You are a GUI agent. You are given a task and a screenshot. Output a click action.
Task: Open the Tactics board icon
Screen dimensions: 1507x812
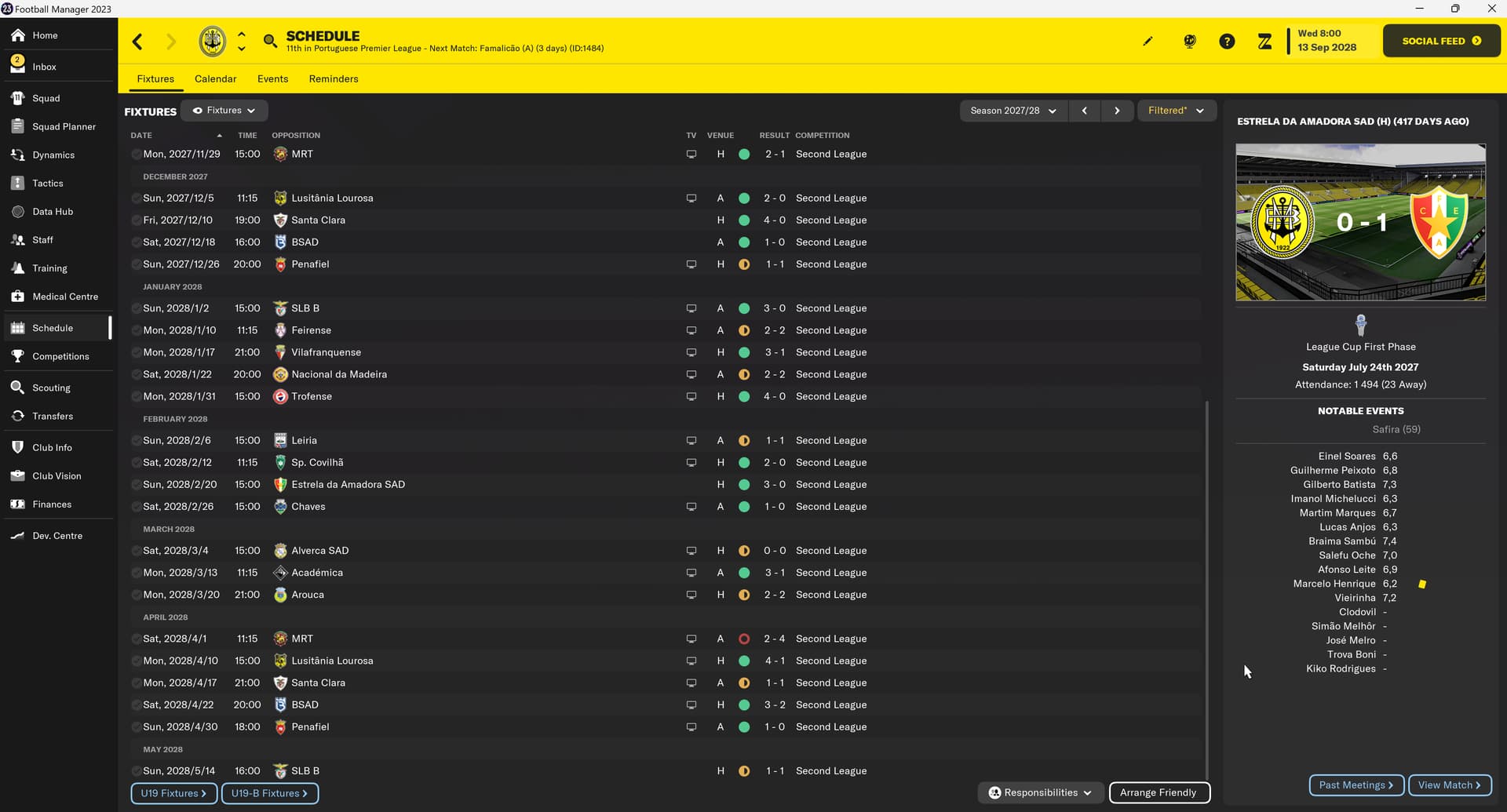(x=18, y=183)
